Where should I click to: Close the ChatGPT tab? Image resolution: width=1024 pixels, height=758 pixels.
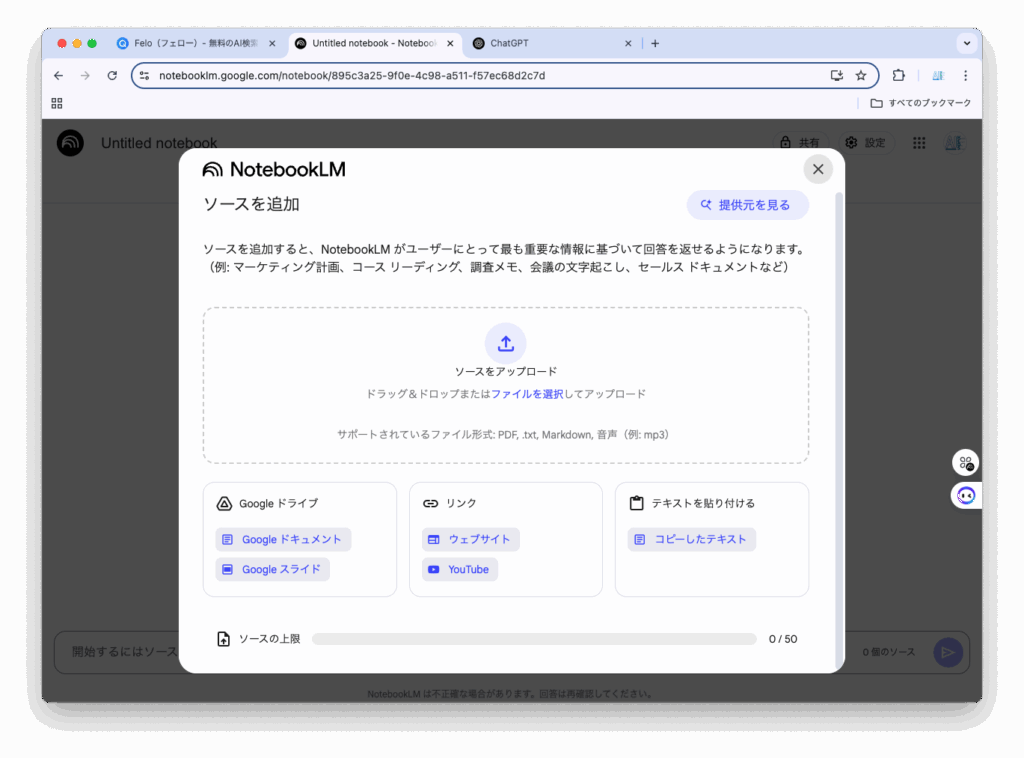pyautogui.click(x=628, y=43)
